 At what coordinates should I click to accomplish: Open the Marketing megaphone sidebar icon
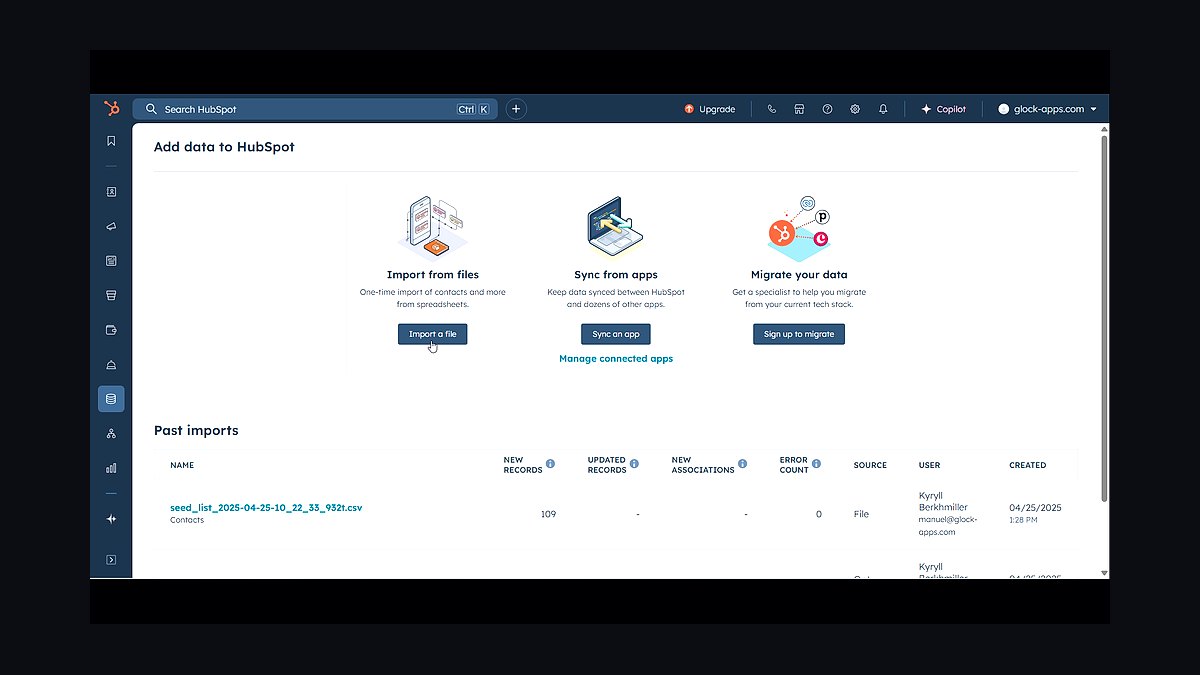tap(111, 226)
